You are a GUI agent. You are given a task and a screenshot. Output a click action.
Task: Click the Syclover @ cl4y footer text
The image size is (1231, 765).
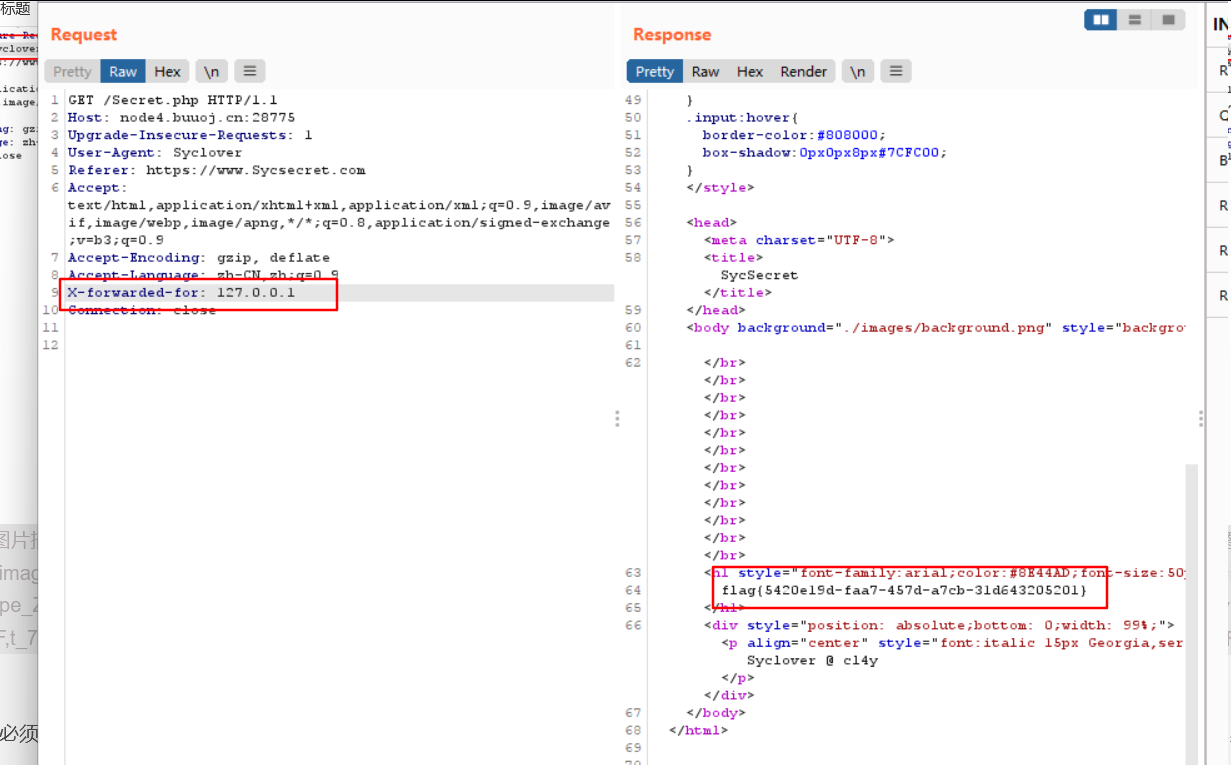click(x=812, y=660)
